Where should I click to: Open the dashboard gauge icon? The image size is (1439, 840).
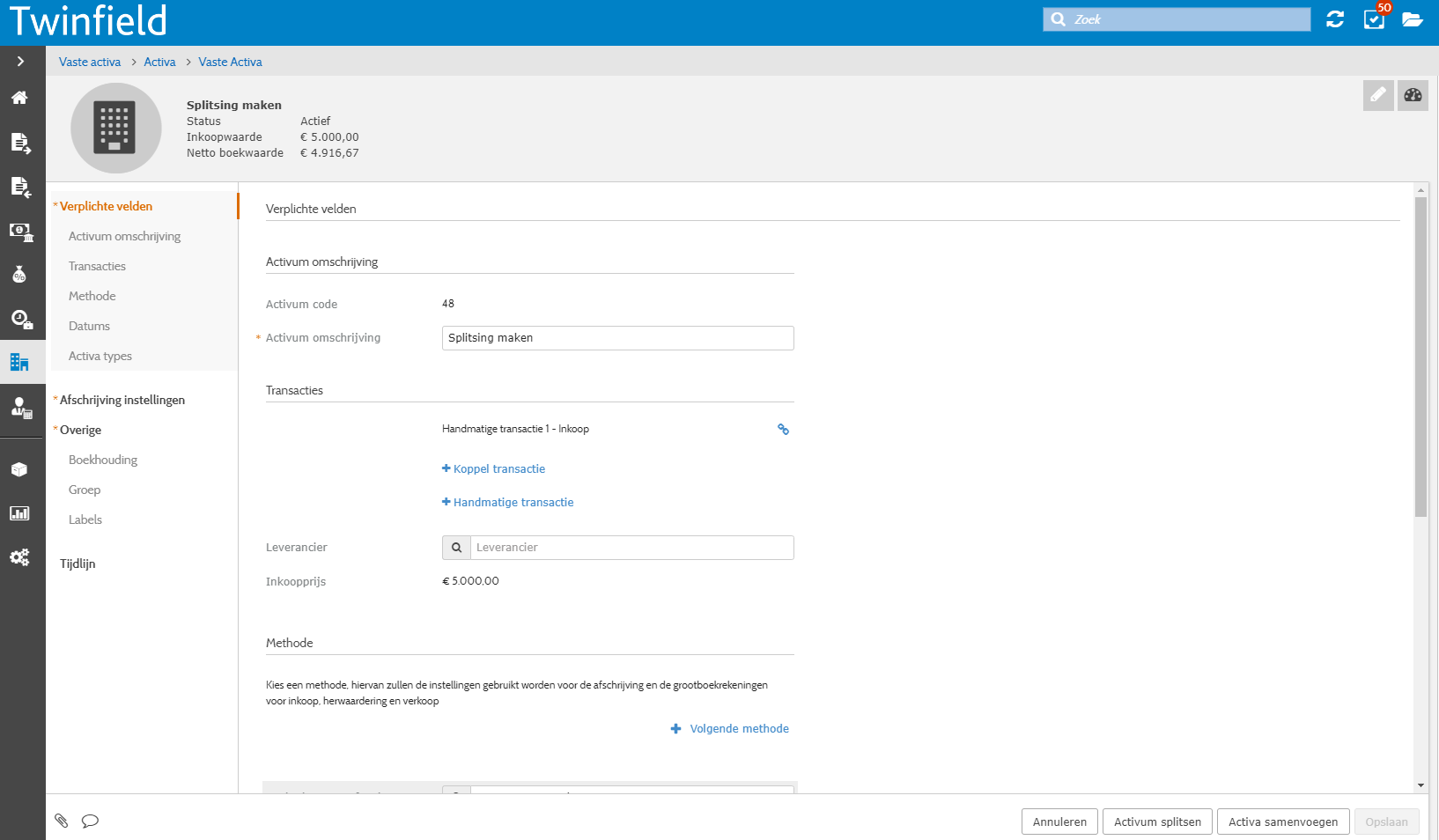click(1413, 95)
